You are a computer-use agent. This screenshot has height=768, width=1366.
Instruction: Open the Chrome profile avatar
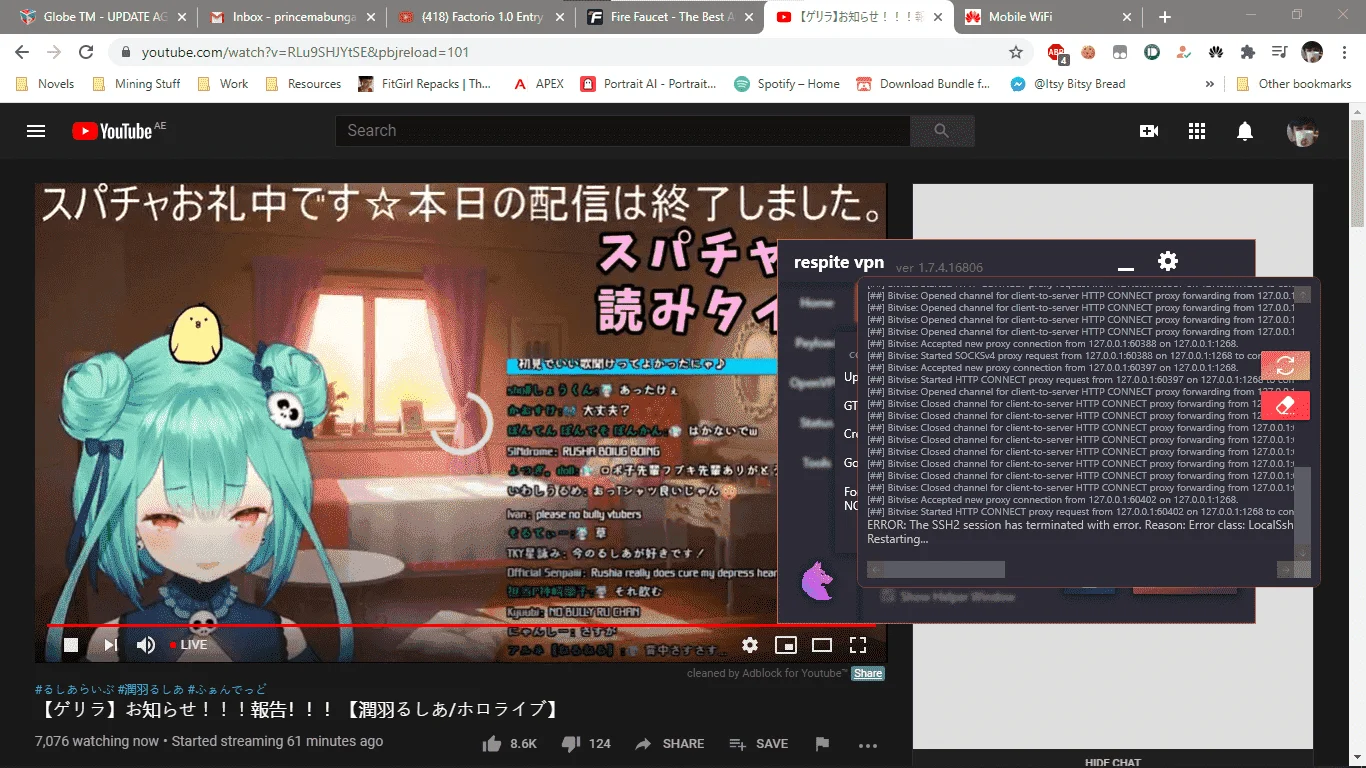tap(1312, 52)
